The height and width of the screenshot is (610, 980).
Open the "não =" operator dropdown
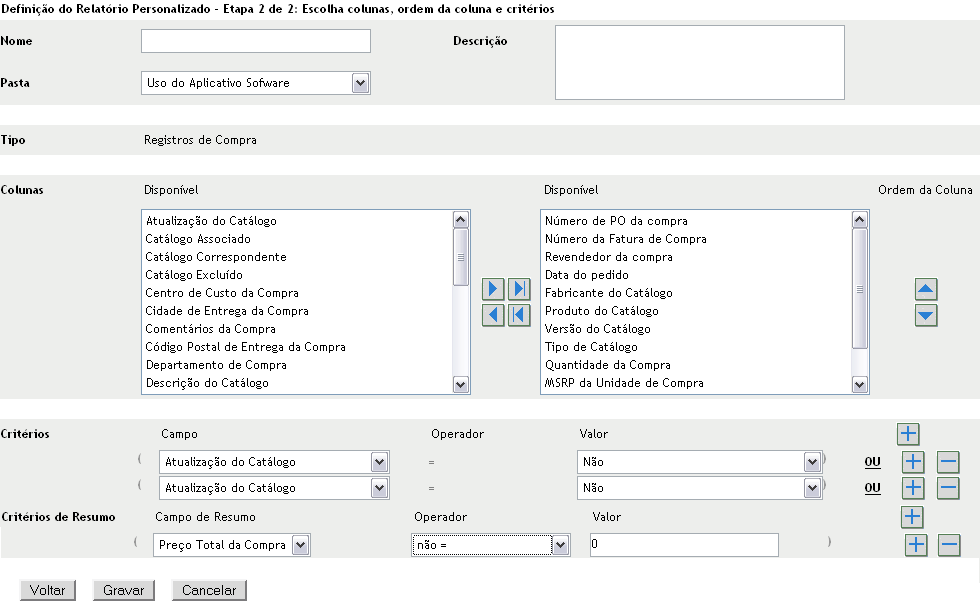[560, 545]
